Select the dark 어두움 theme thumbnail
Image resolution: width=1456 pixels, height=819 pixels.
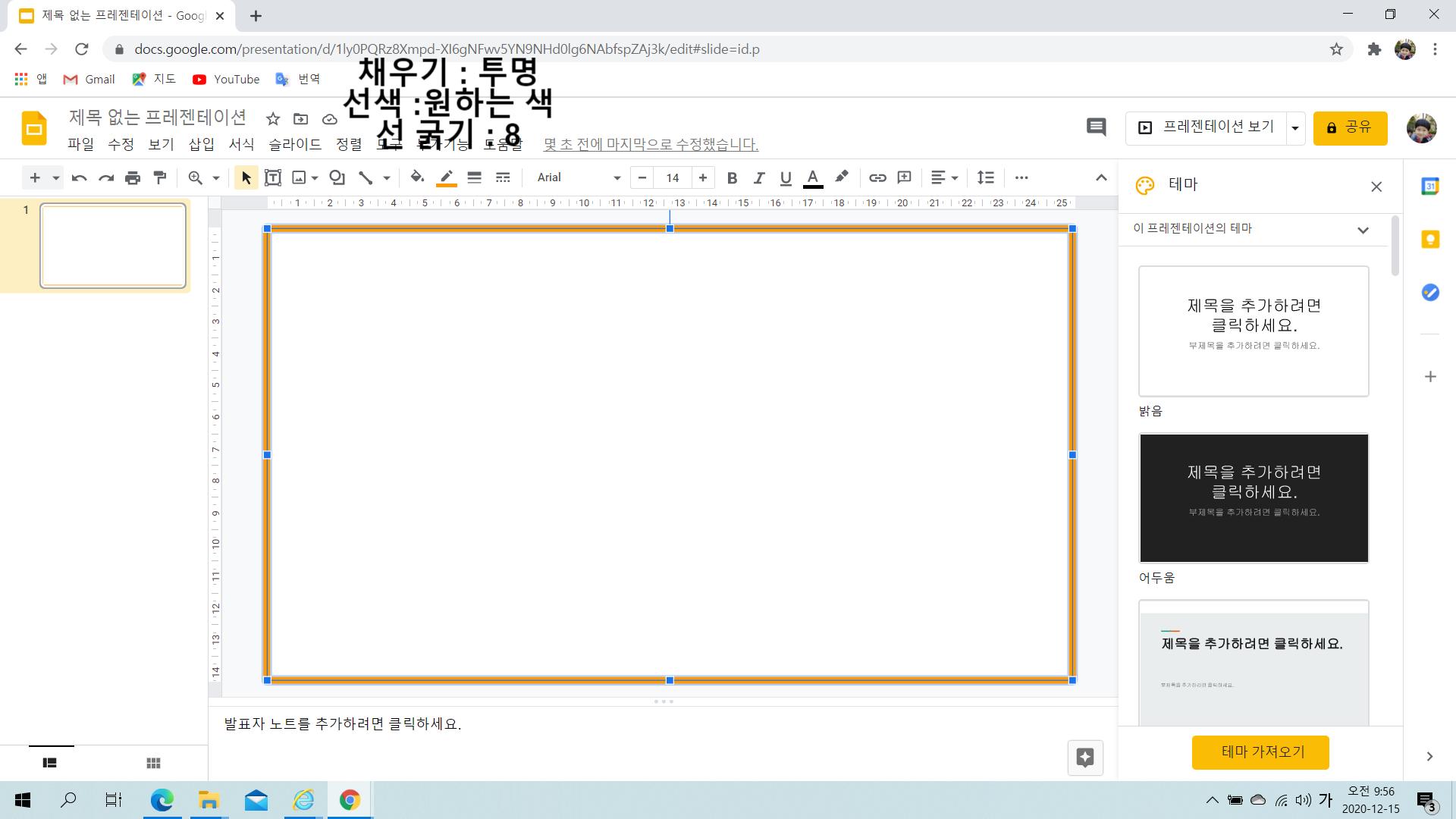pyautogui.click(x=1253, y=497)
